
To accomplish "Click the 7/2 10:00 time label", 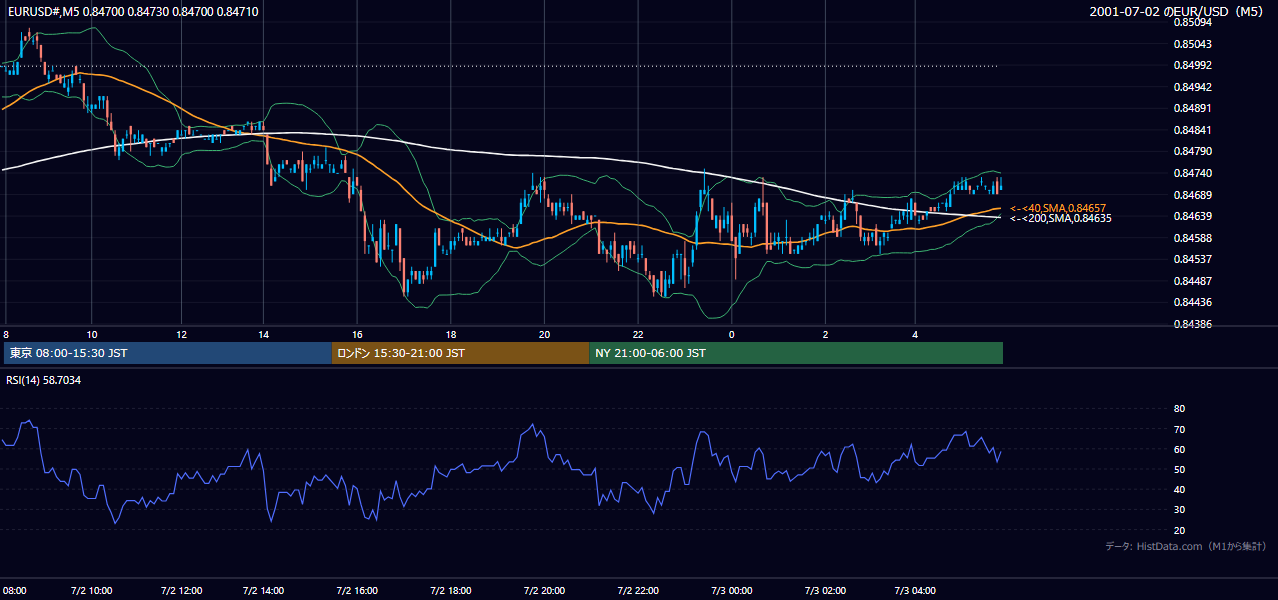I will tap(92, 590).
